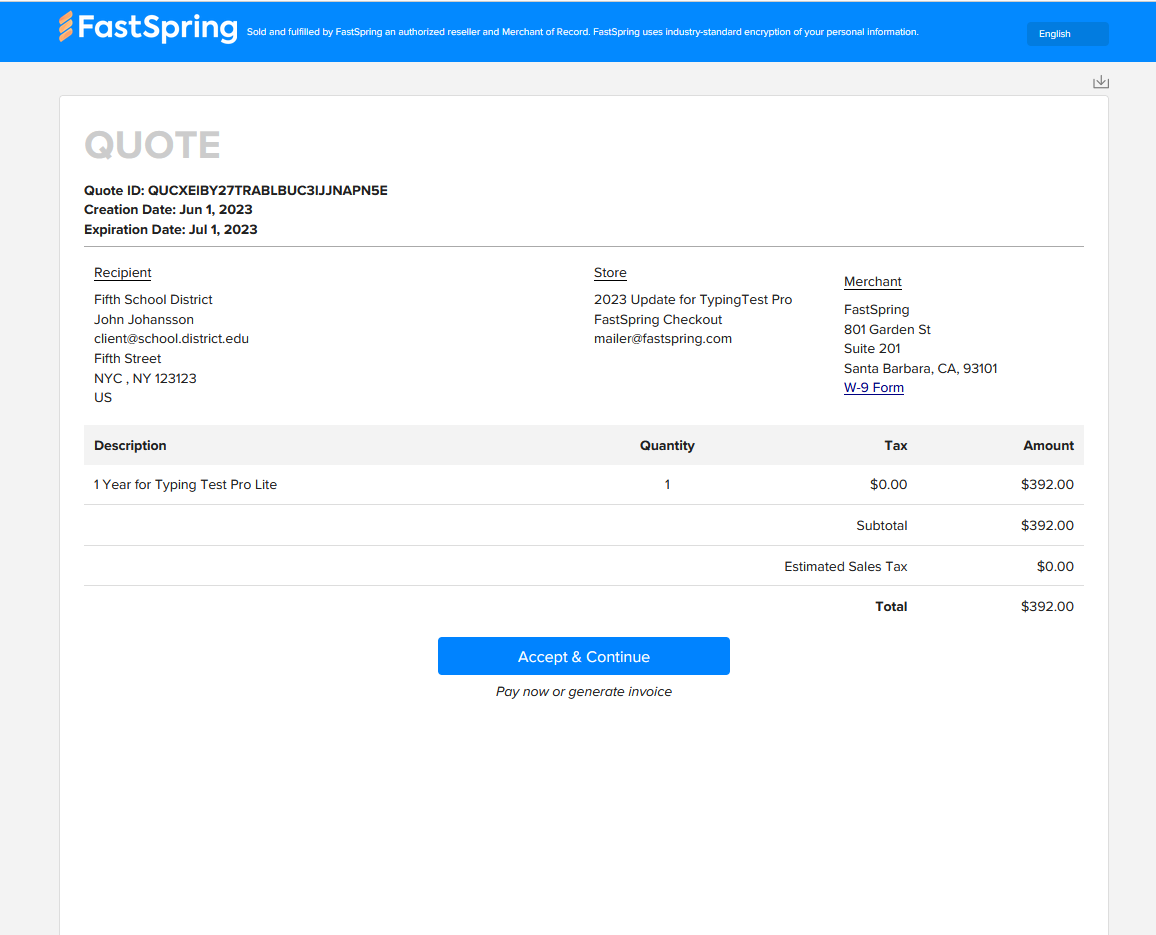Click the 'Pay now or generate invoice' text
This screenshot has height=935, width=1156.
[583, 692]
